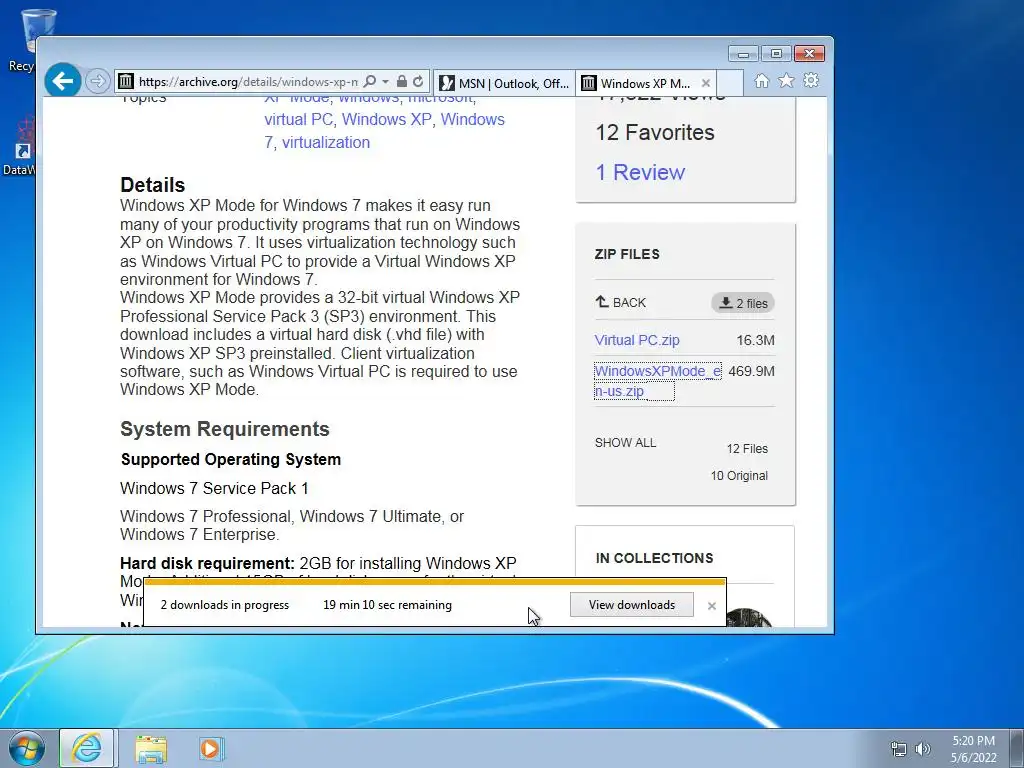Open Windows Explorer from taskbar

(x=151, y=748)
